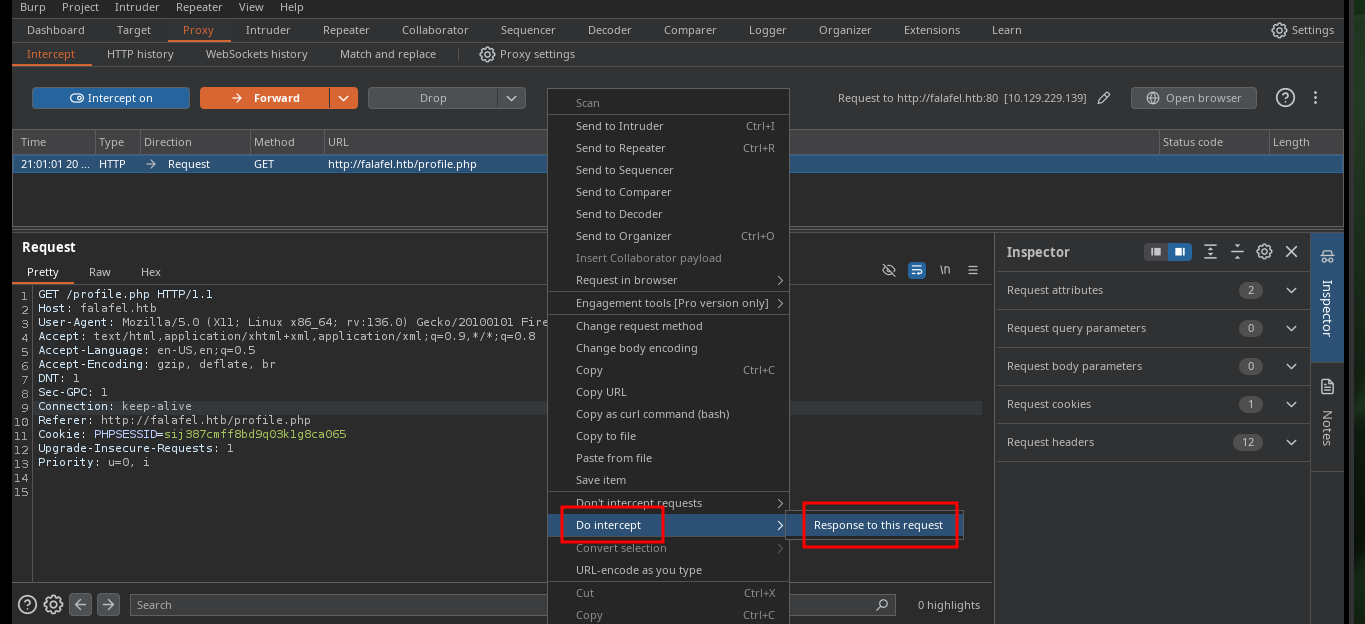This screenshot has height=624, width=1365.
Task: Switch to the HTTP history tab
Action: pos(140,54)
